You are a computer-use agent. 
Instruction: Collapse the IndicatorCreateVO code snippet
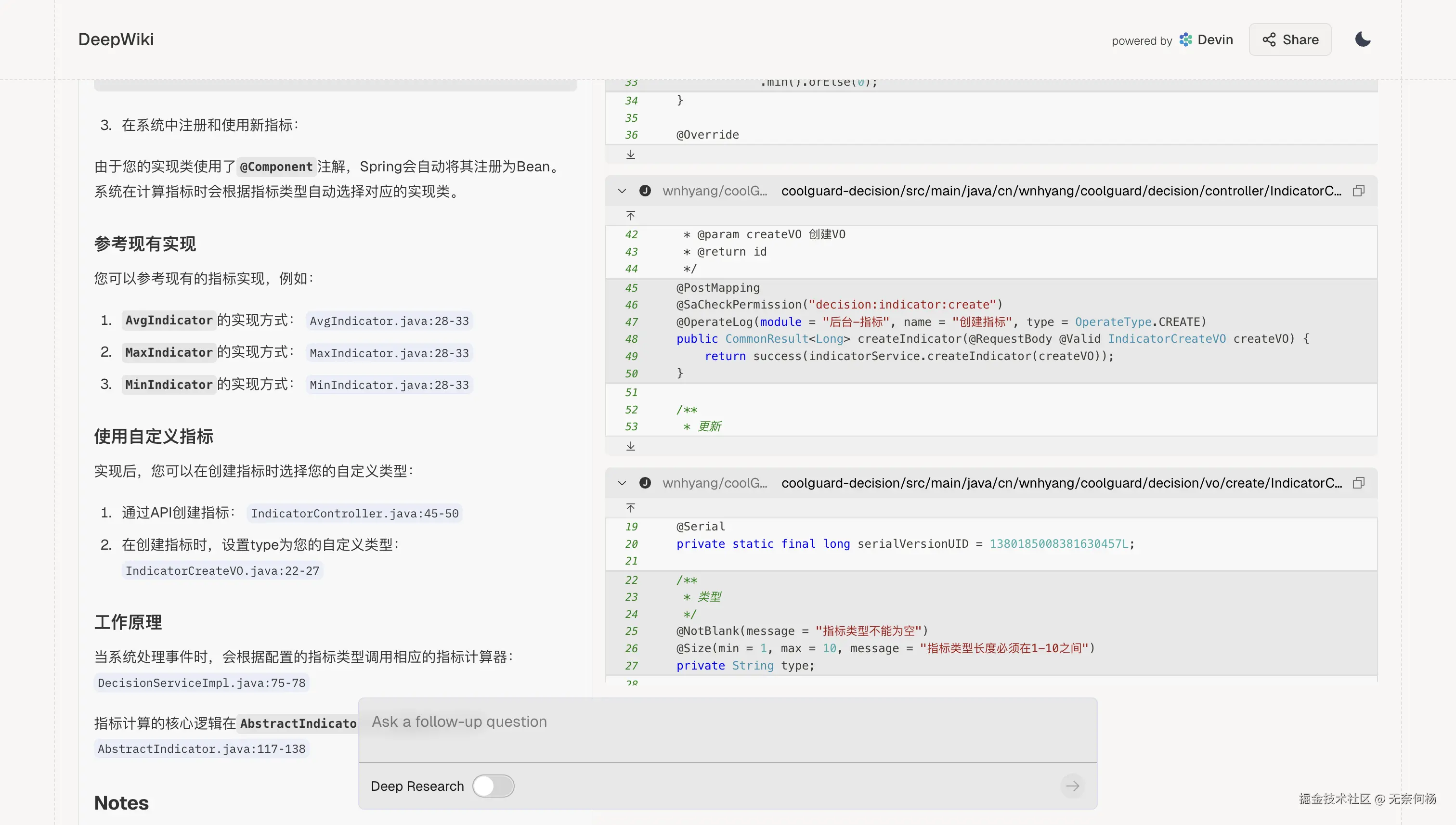622,483
